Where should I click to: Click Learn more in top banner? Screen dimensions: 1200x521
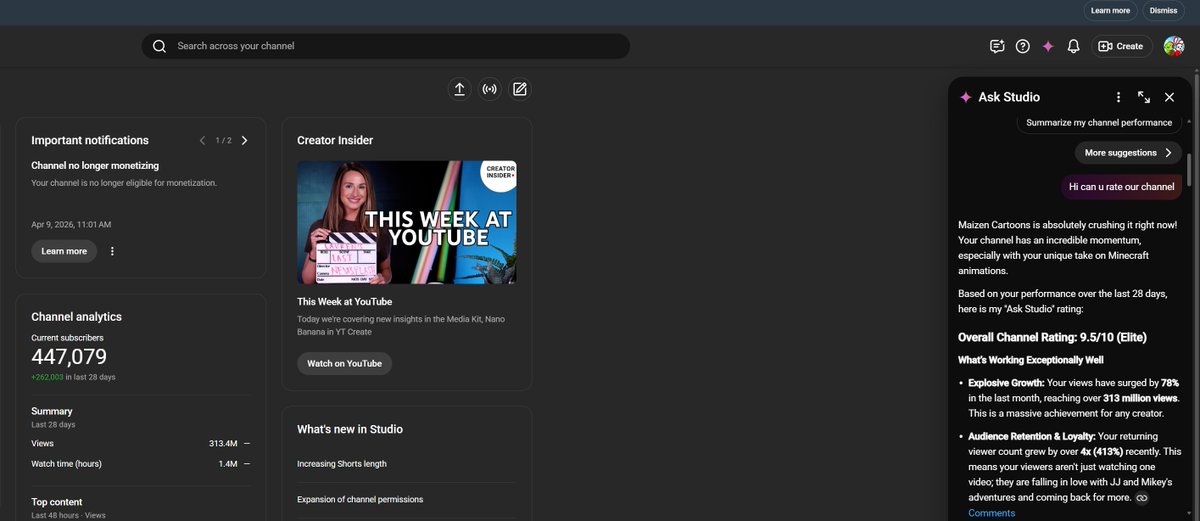pyautogui.click(x=1110, y=11)
